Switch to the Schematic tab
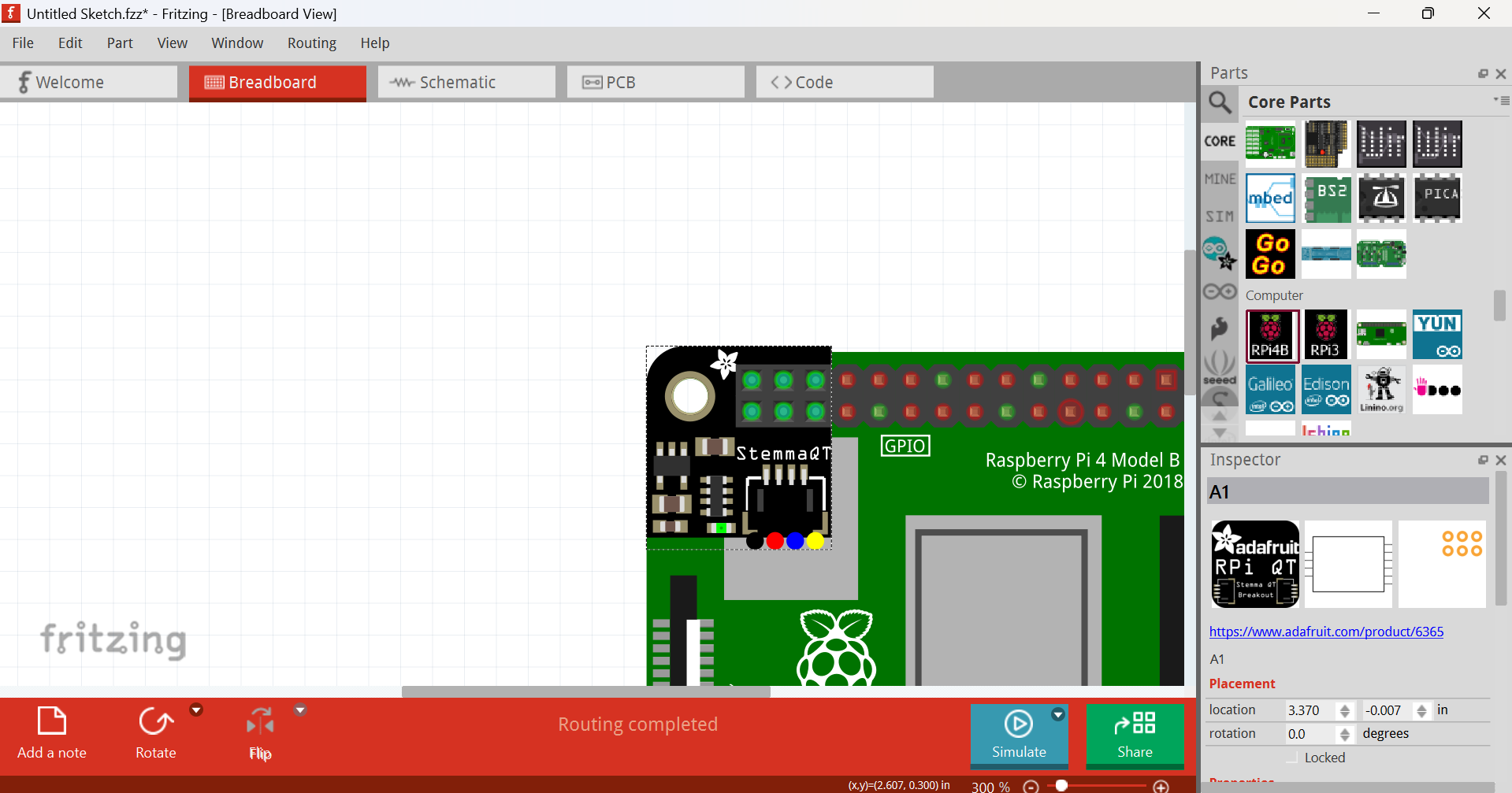Image resolution: width=1512 pixels, height=793 pixels. click(466, 82)
